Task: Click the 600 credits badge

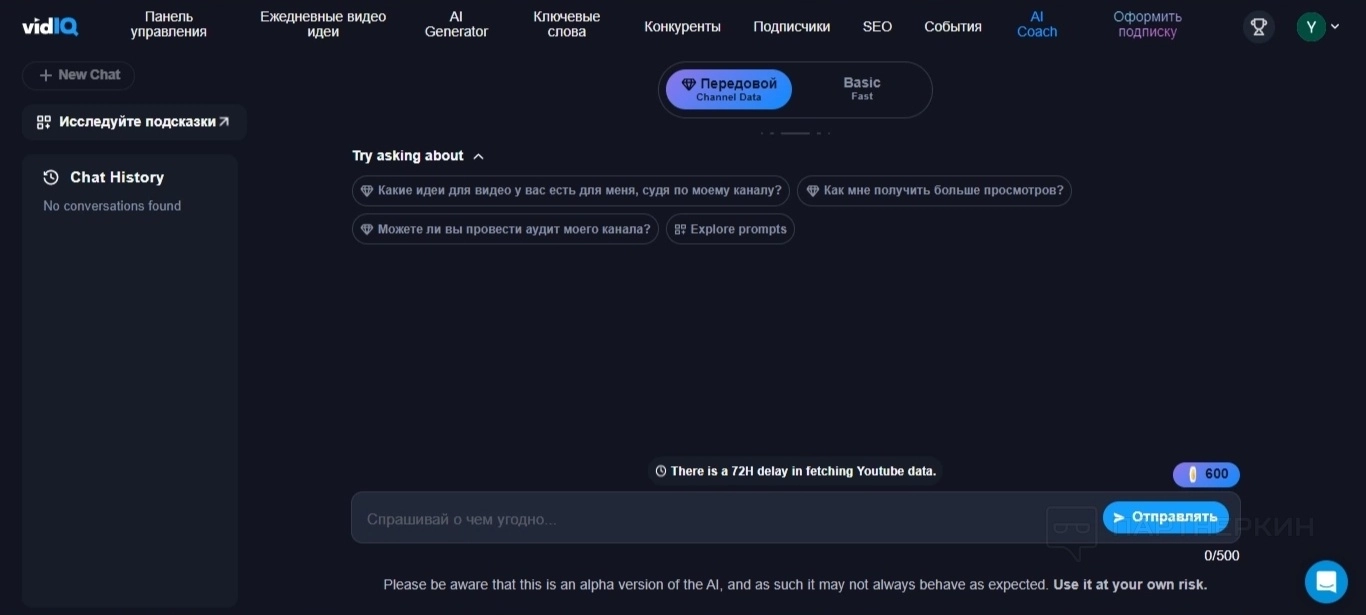Action: click(1206, 474)
